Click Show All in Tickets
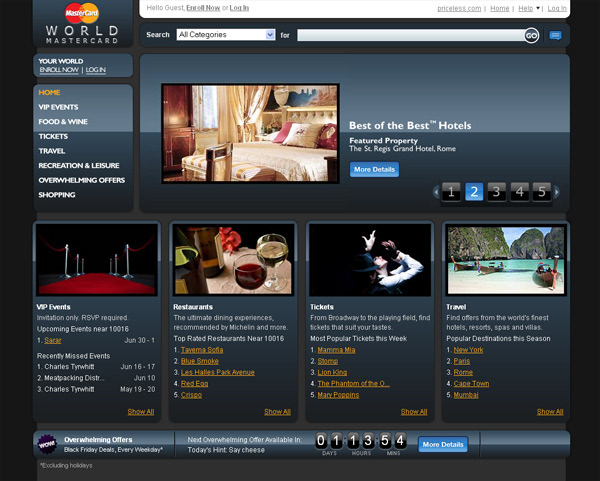Screen dimensions: 600x481 [x=414, y=412]
